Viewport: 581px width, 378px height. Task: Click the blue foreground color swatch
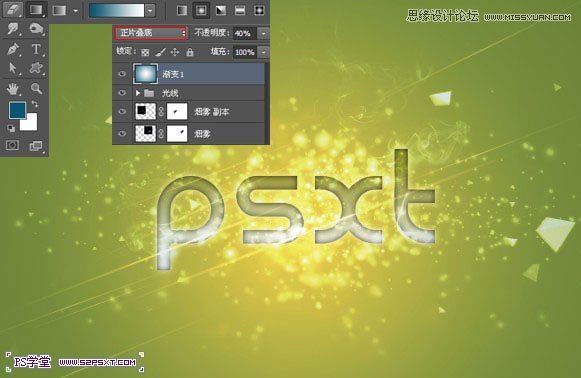[x=17, y=110]
